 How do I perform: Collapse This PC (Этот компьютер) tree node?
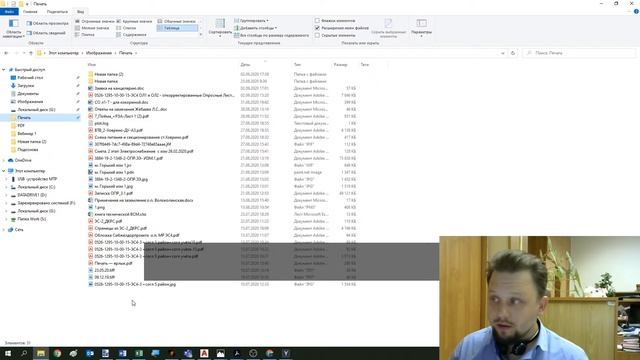[4, 171]
